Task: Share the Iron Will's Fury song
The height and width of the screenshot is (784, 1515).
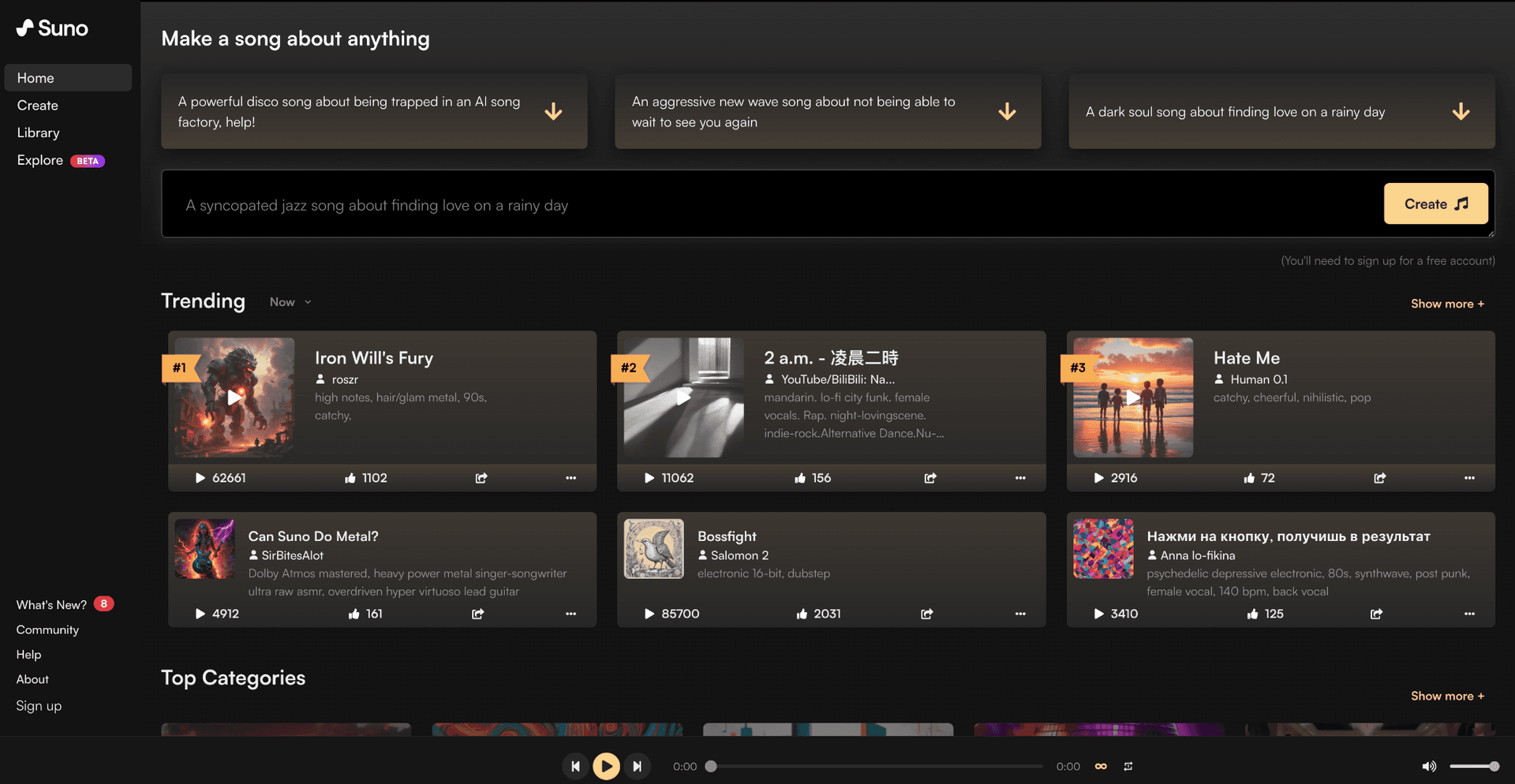Action: [481, 478]
